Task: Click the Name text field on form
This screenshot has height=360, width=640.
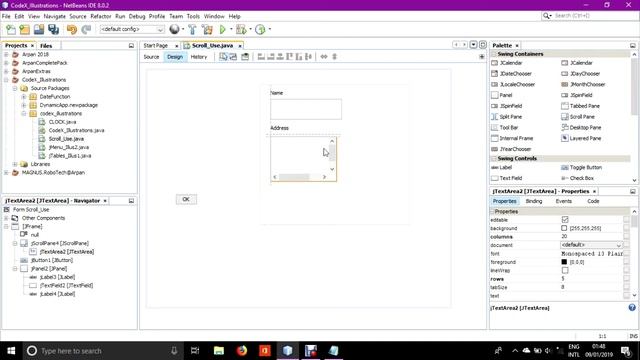Action: point(306,109)
